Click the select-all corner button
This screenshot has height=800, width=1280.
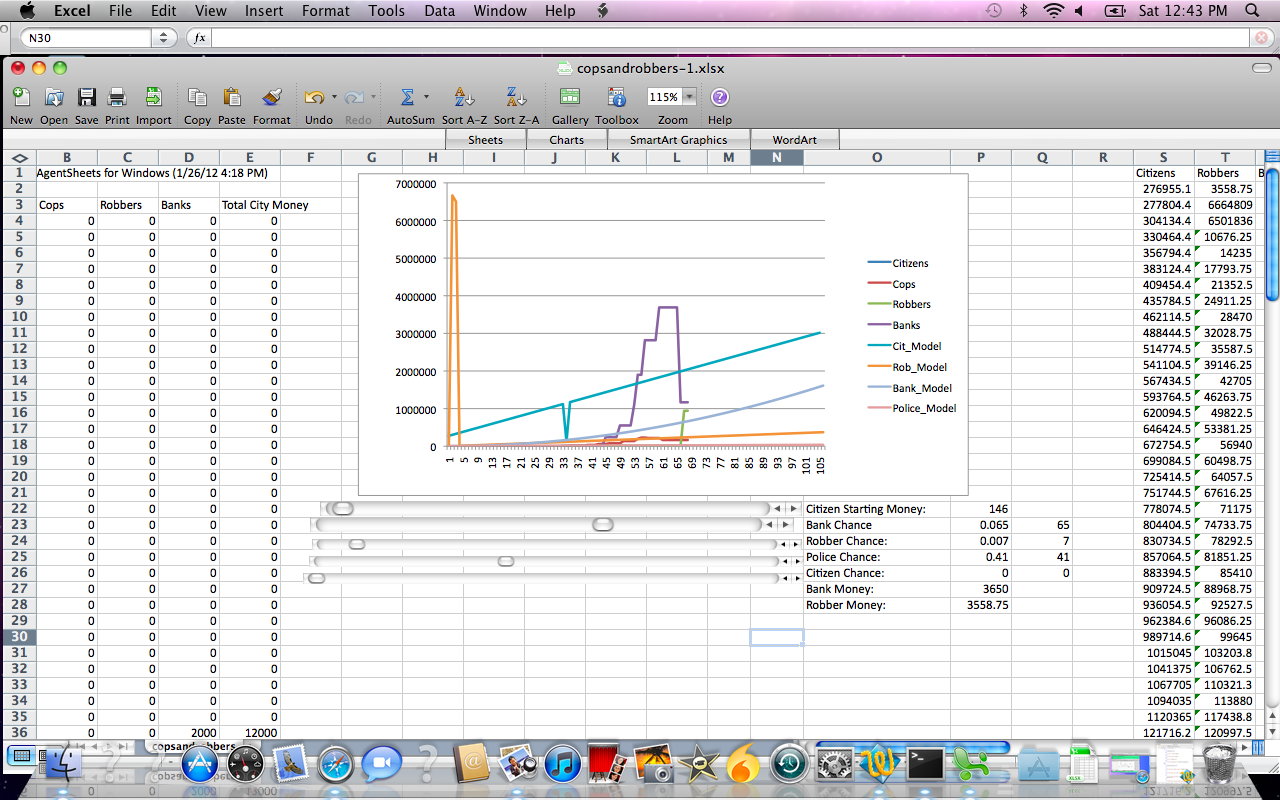(19, 157)
